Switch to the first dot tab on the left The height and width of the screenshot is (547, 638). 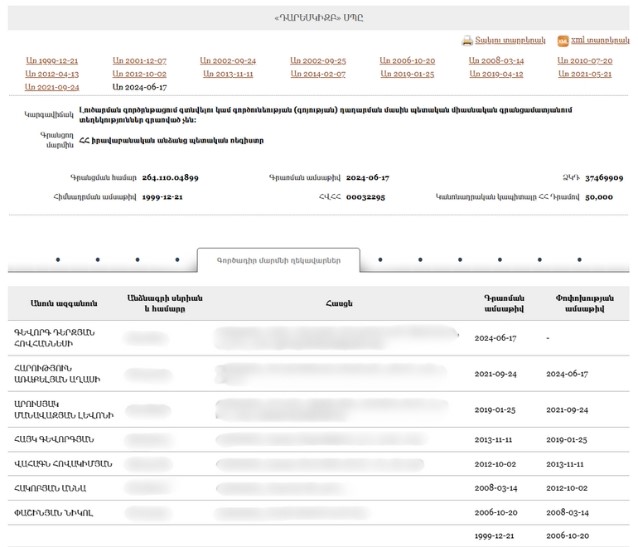pyautogui.click(x=57, y=260)
